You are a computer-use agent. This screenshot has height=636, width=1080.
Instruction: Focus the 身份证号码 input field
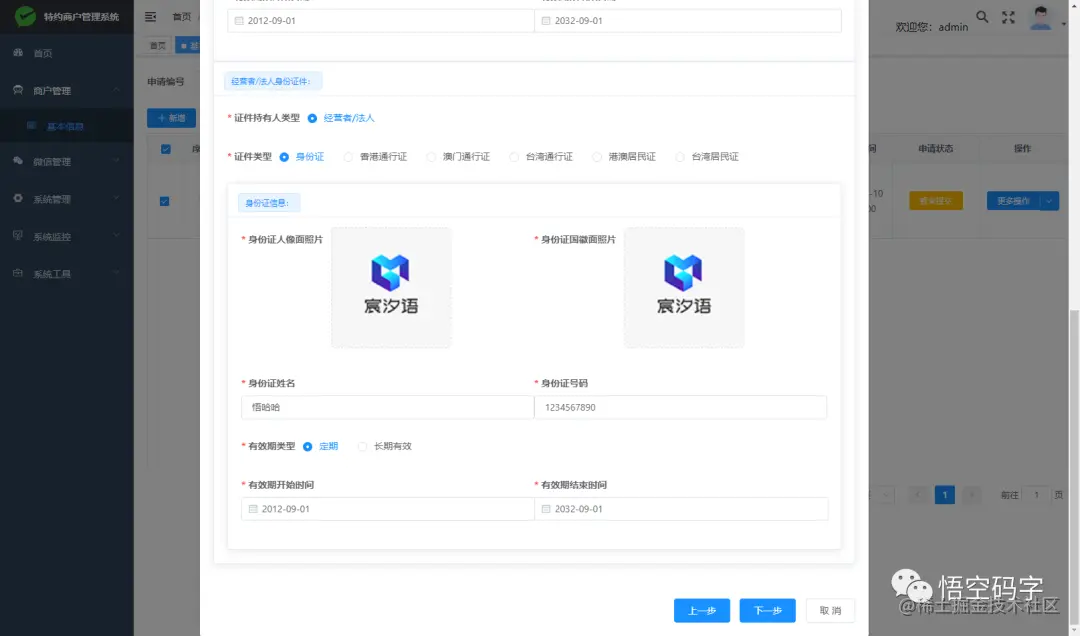coord(681,407)
